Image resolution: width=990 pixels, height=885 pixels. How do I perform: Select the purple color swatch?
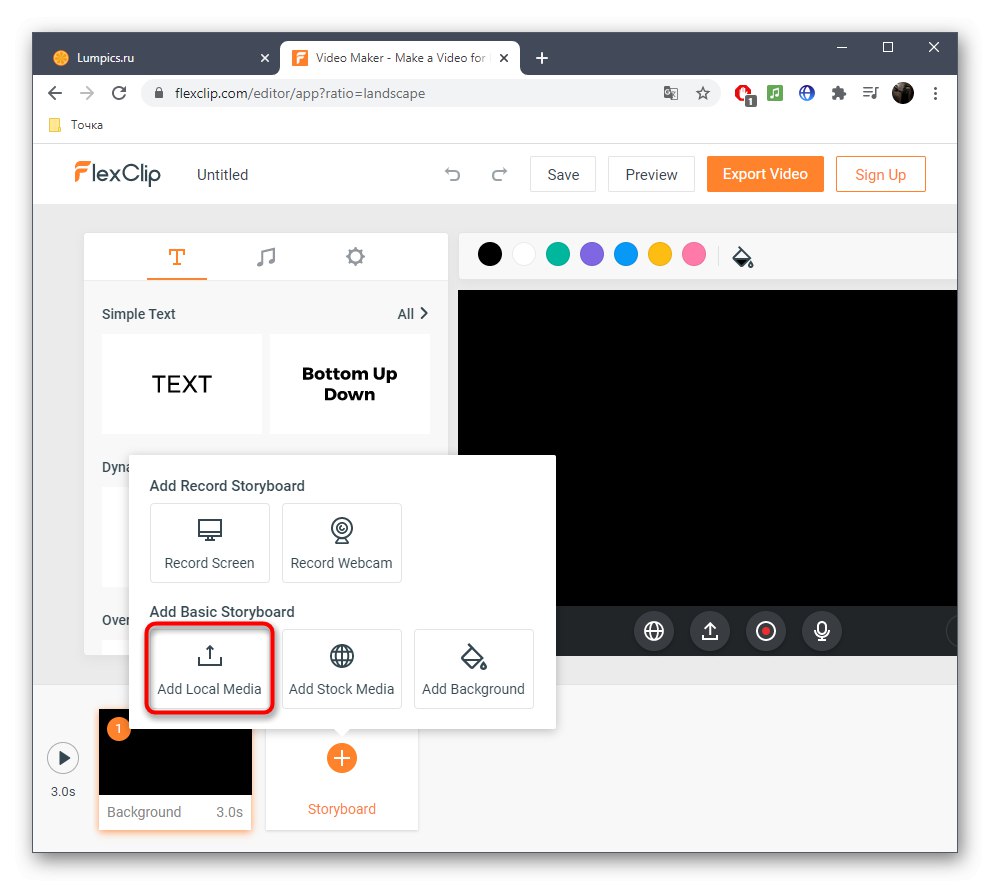[x=592, y=254]
